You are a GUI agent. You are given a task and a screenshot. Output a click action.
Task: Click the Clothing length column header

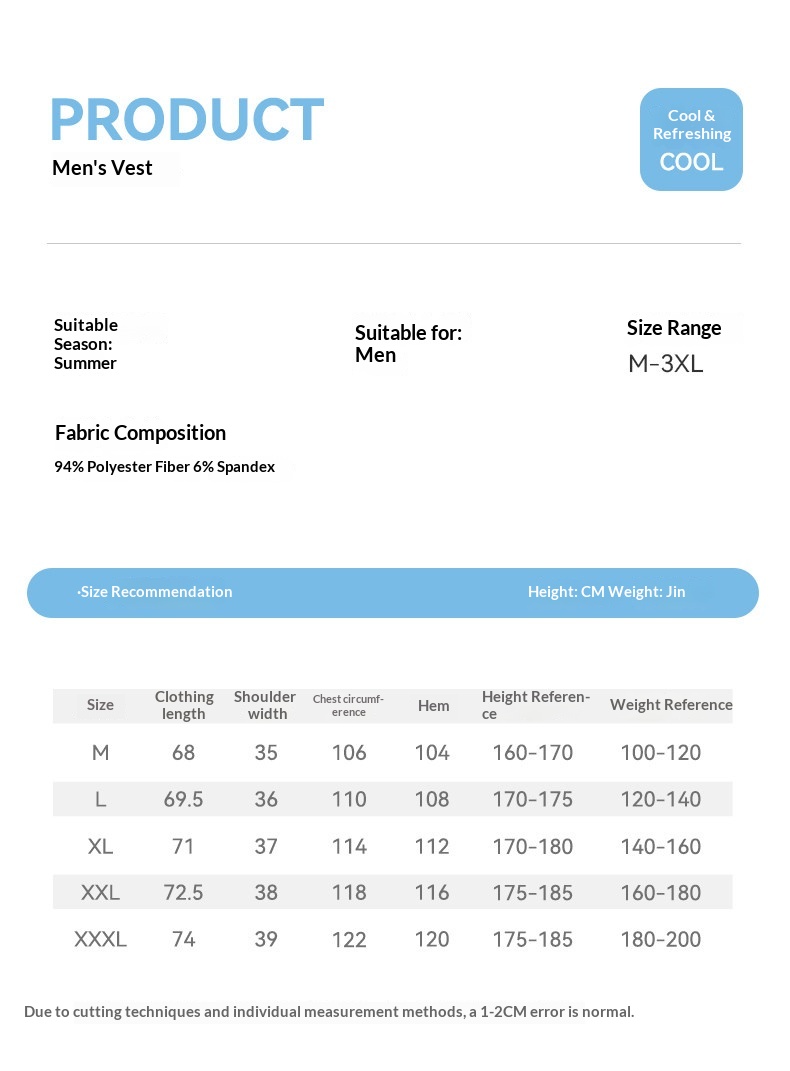coord(184,705)
